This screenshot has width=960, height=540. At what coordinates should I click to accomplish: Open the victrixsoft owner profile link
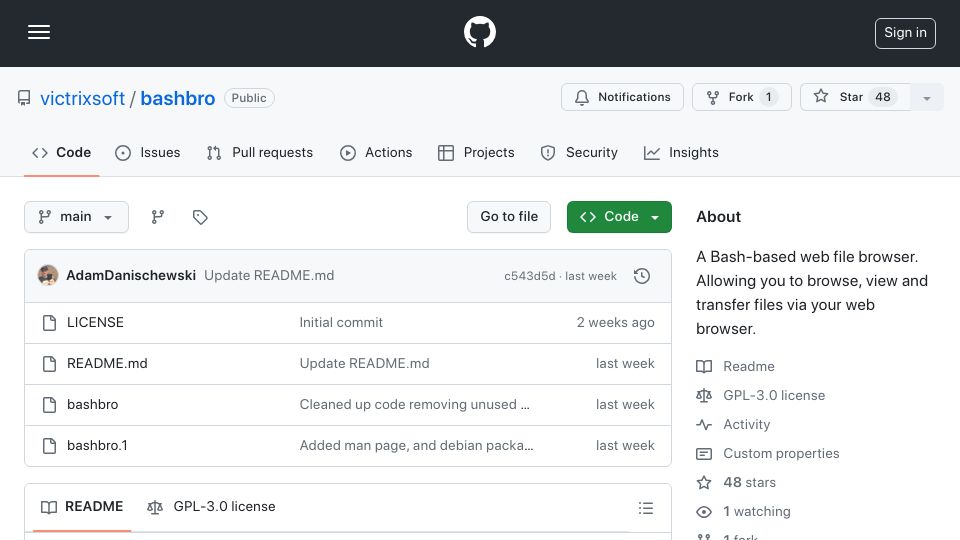pyautogui.click(x=83, y=98)
